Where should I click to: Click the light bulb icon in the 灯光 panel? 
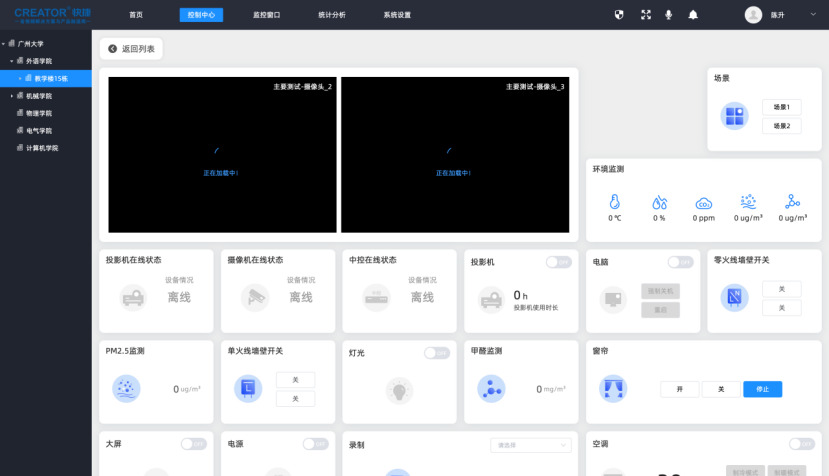399,390
